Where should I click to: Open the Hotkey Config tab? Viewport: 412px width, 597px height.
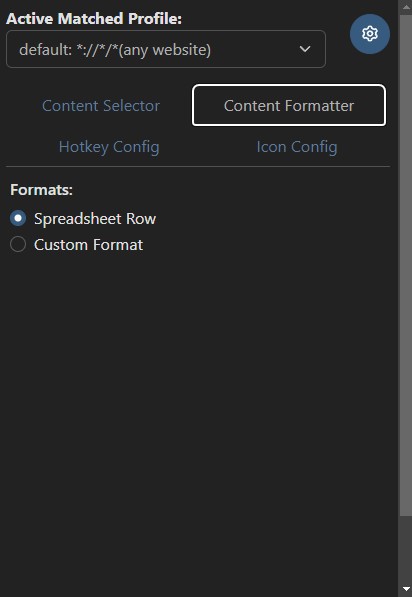(x=109, y=147)
